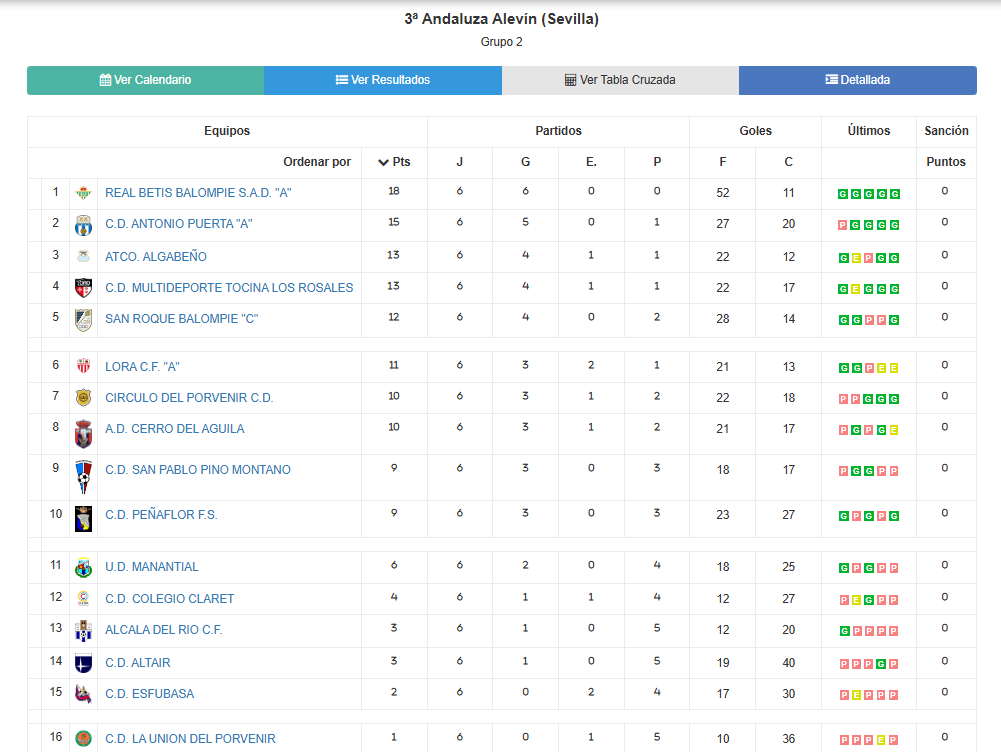Click the C.D. Colegio Claret crest
This screenshot has height=752, width=1001.
pyautogui.click(x=83, y=599)
